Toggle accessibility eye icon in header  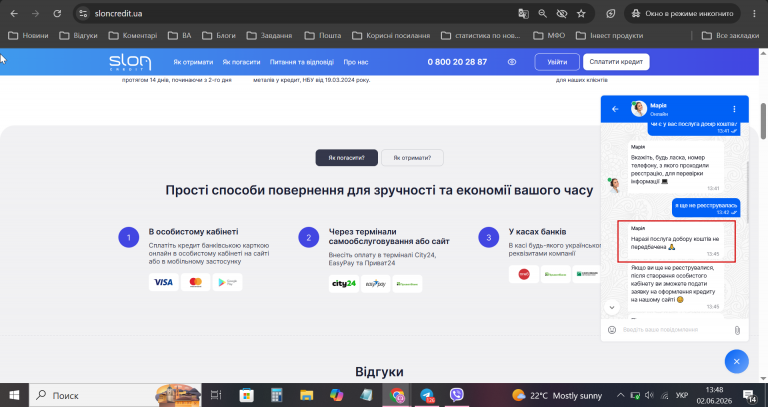[512, 62]
